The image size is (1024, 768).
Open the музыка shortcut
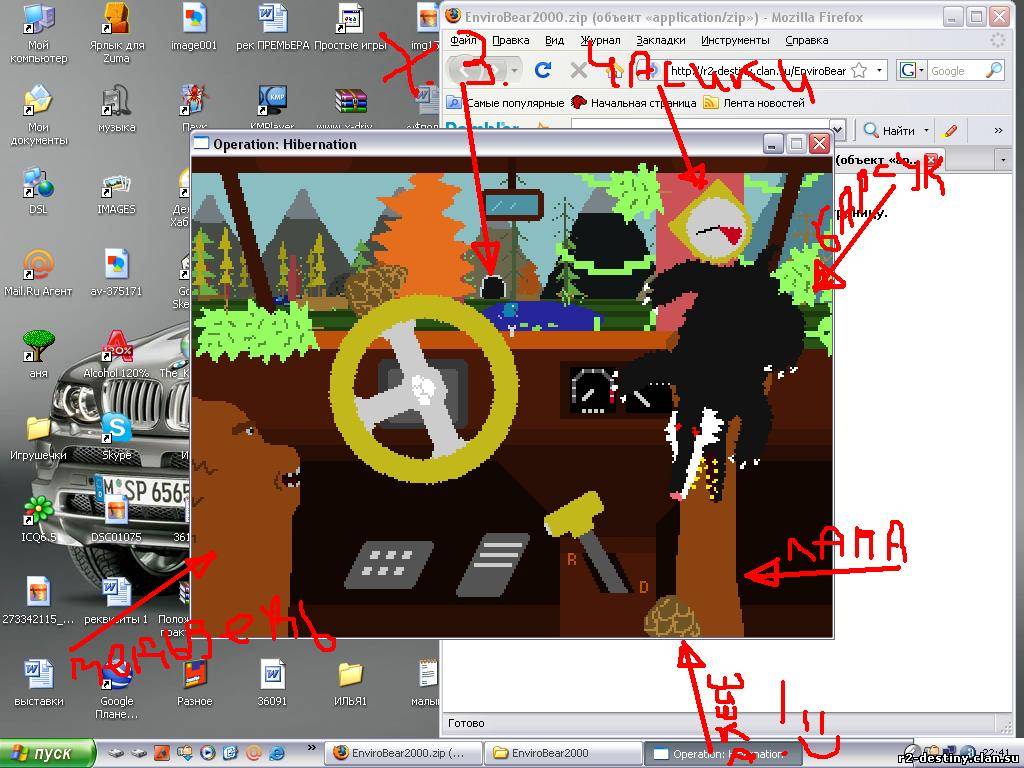click(116, 108)
